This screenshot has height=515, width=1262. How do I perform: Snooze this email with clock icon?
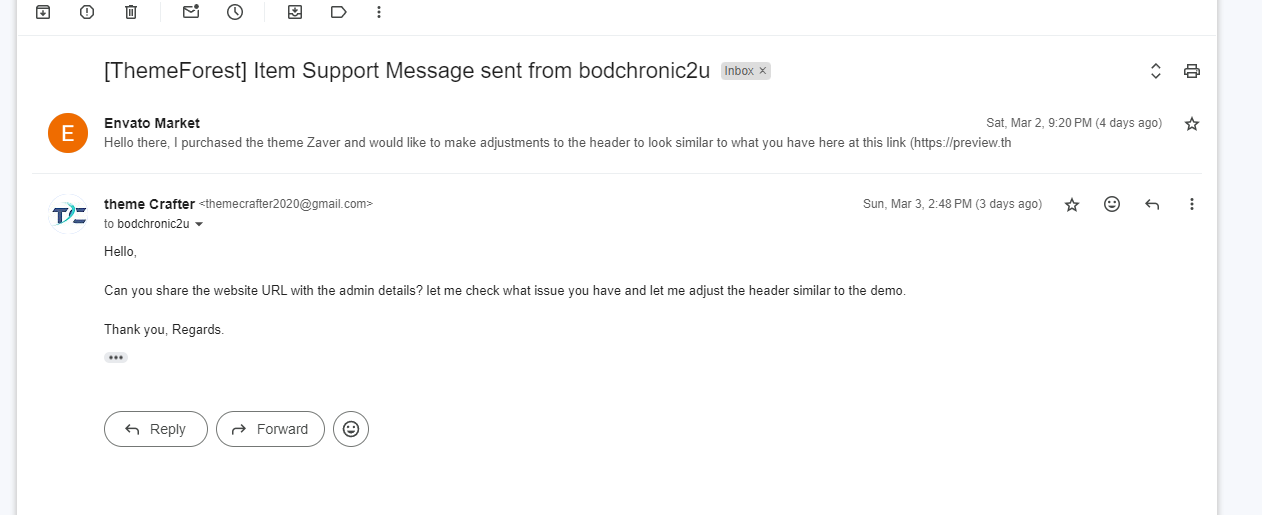[x=235, y=12]
